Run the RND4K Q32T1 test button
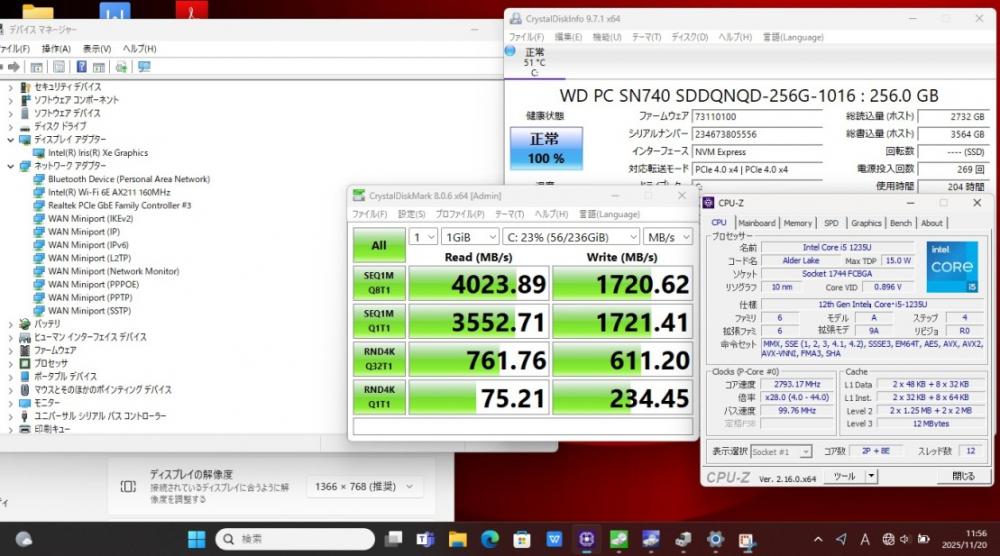The height and width of the screenshot is (556, 1000). pyautogui.click(x=379, y=359)
